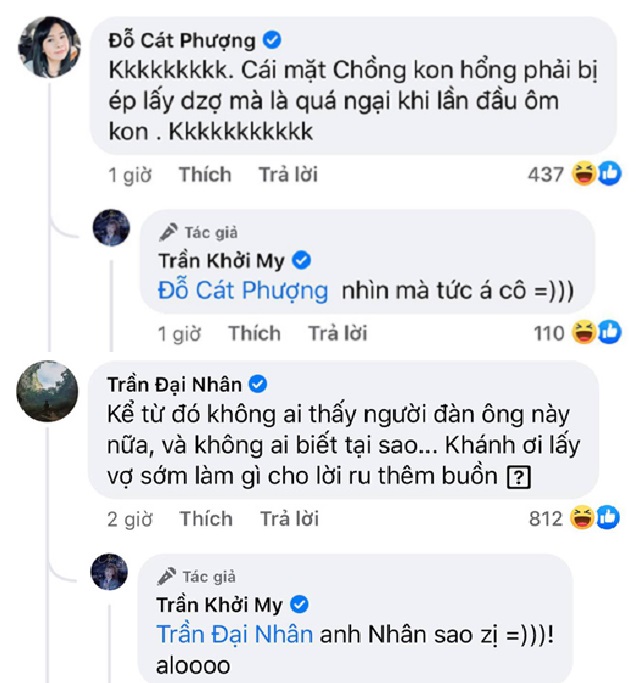Reply to Đỗ Cát Phượng's comment
The height and width of the screenshot is (683, 640).
[x=288, y=175]
